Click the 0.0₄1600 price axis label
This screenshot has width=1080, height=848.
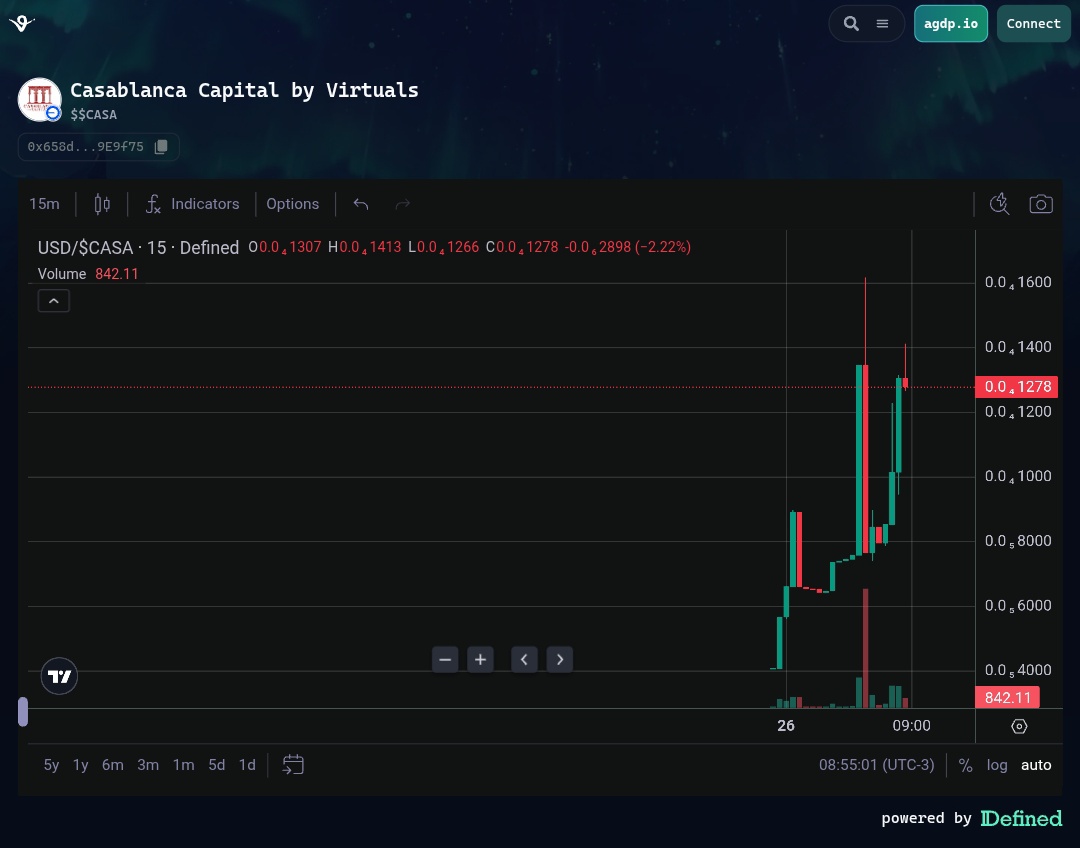click(x=1018, y=282)
